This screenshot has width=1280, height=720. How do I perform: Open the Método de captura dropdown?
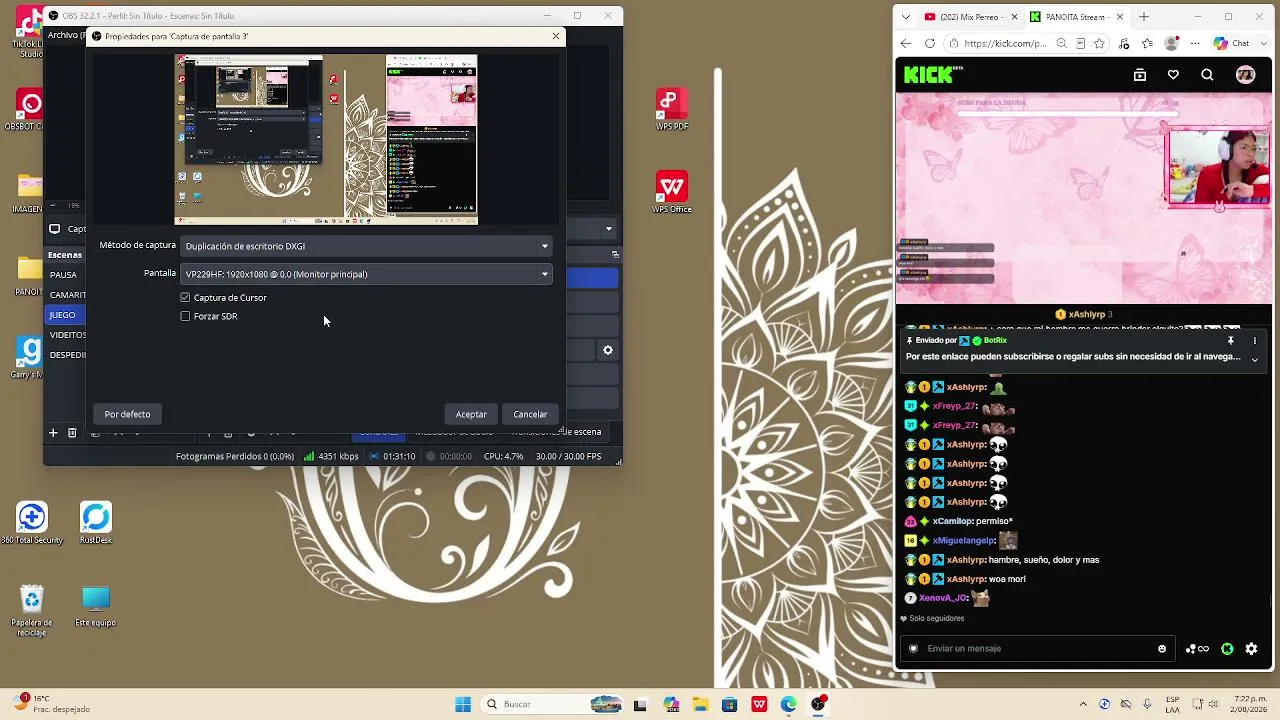(367, 246)
